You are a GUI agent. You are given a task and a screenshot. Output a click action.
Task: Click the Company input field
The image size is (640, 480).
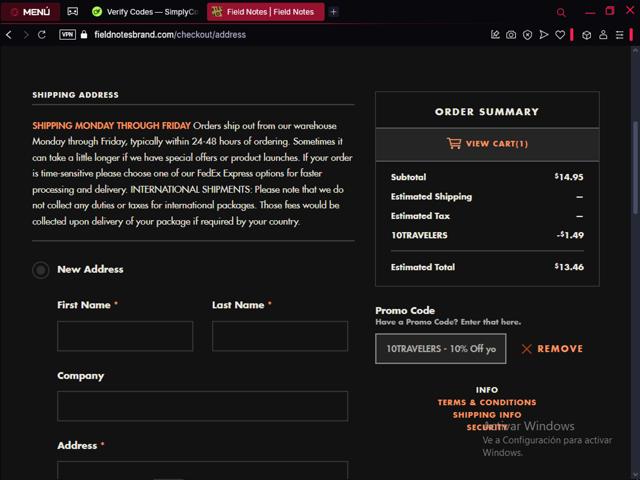coord(202,406)
